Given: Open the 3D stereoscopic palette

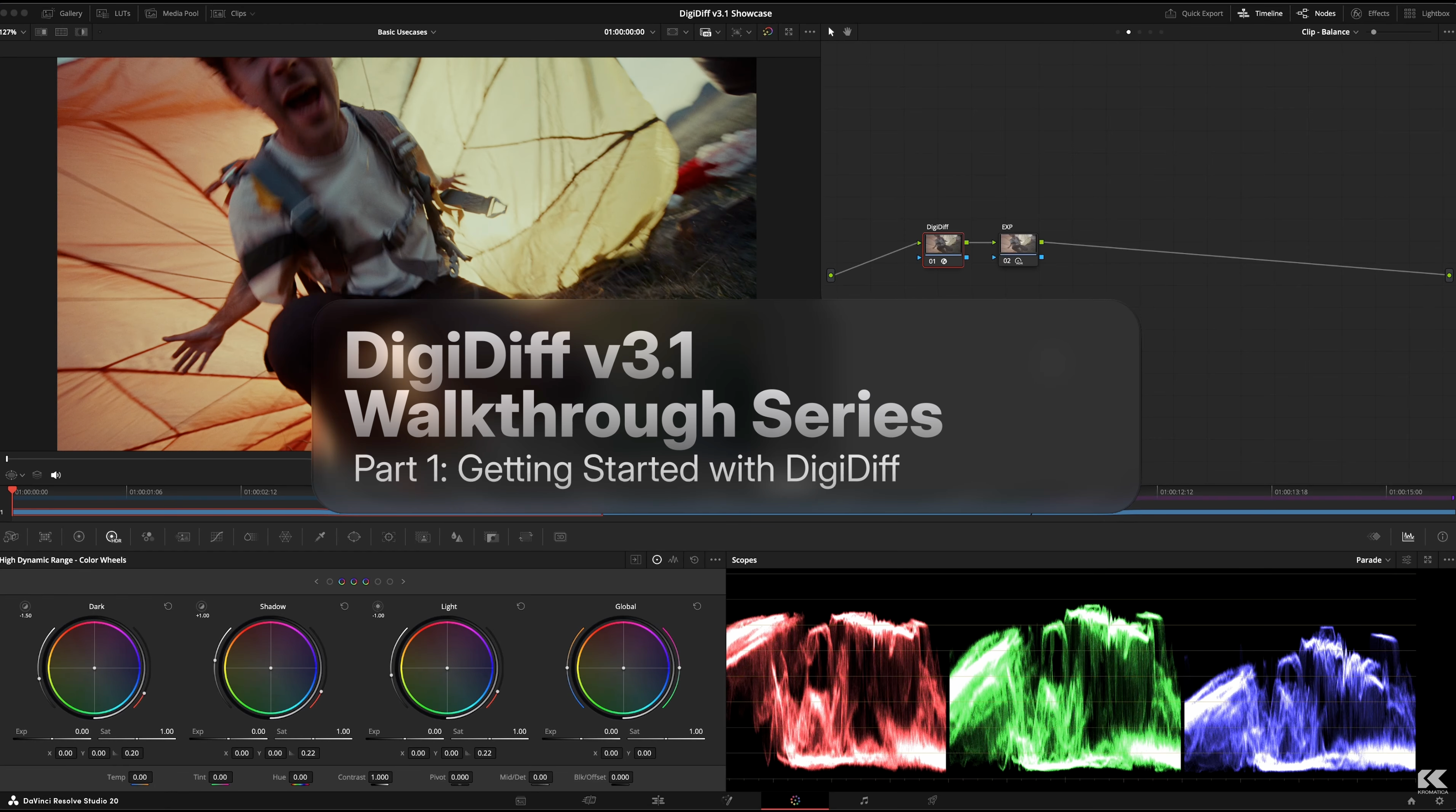Looking at the screenshot, I should click(x=560, y=537).
